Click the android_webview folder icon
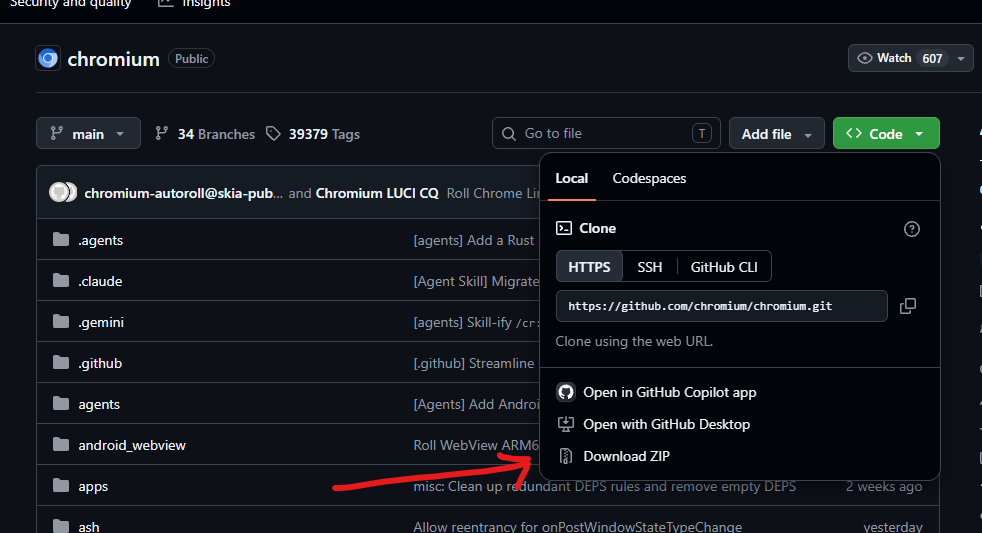This screenshot has height=533, width=982. 61,444
